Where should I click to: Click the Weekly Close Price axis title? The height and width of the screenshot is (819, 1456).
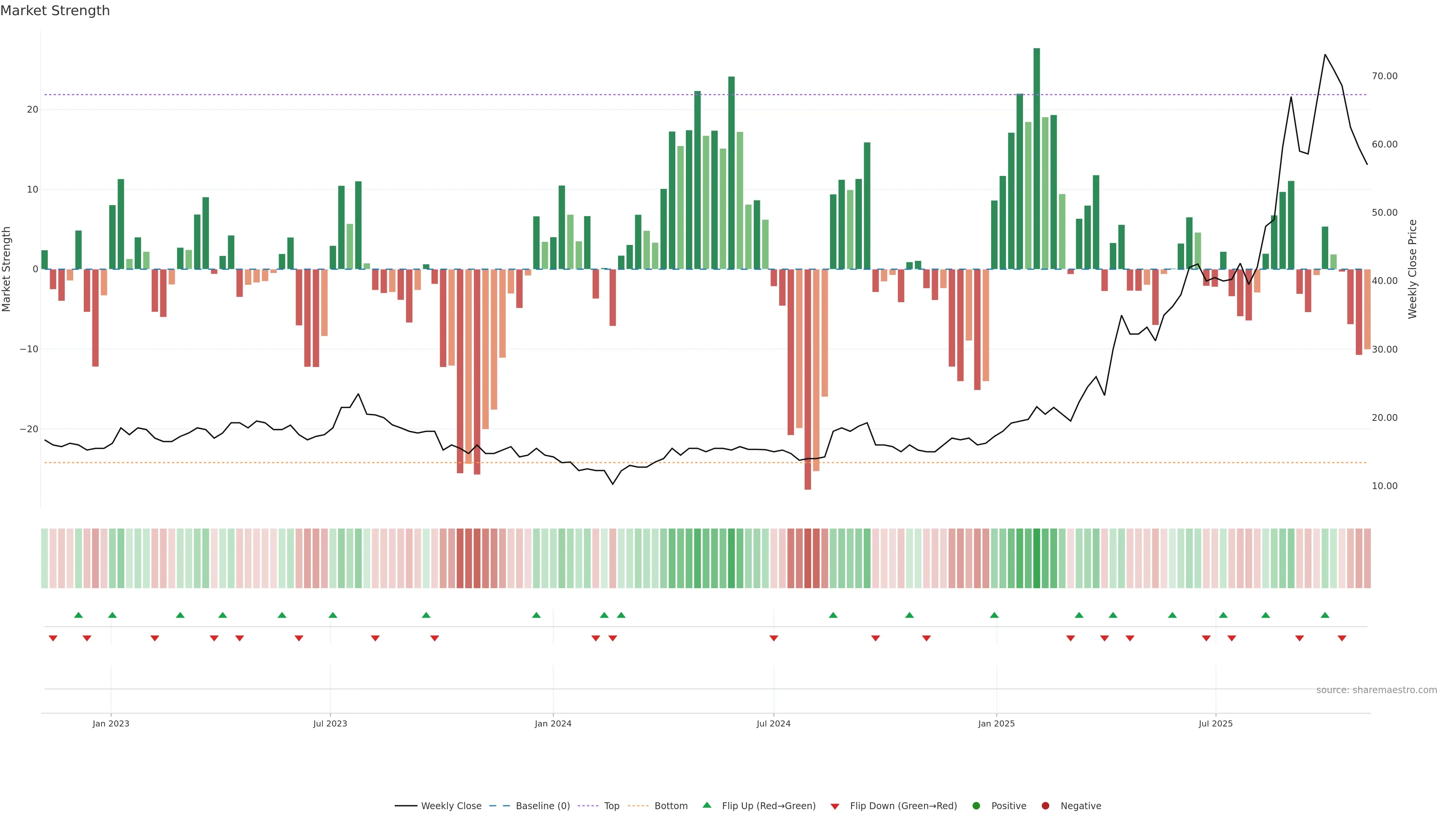point(1412,269)
